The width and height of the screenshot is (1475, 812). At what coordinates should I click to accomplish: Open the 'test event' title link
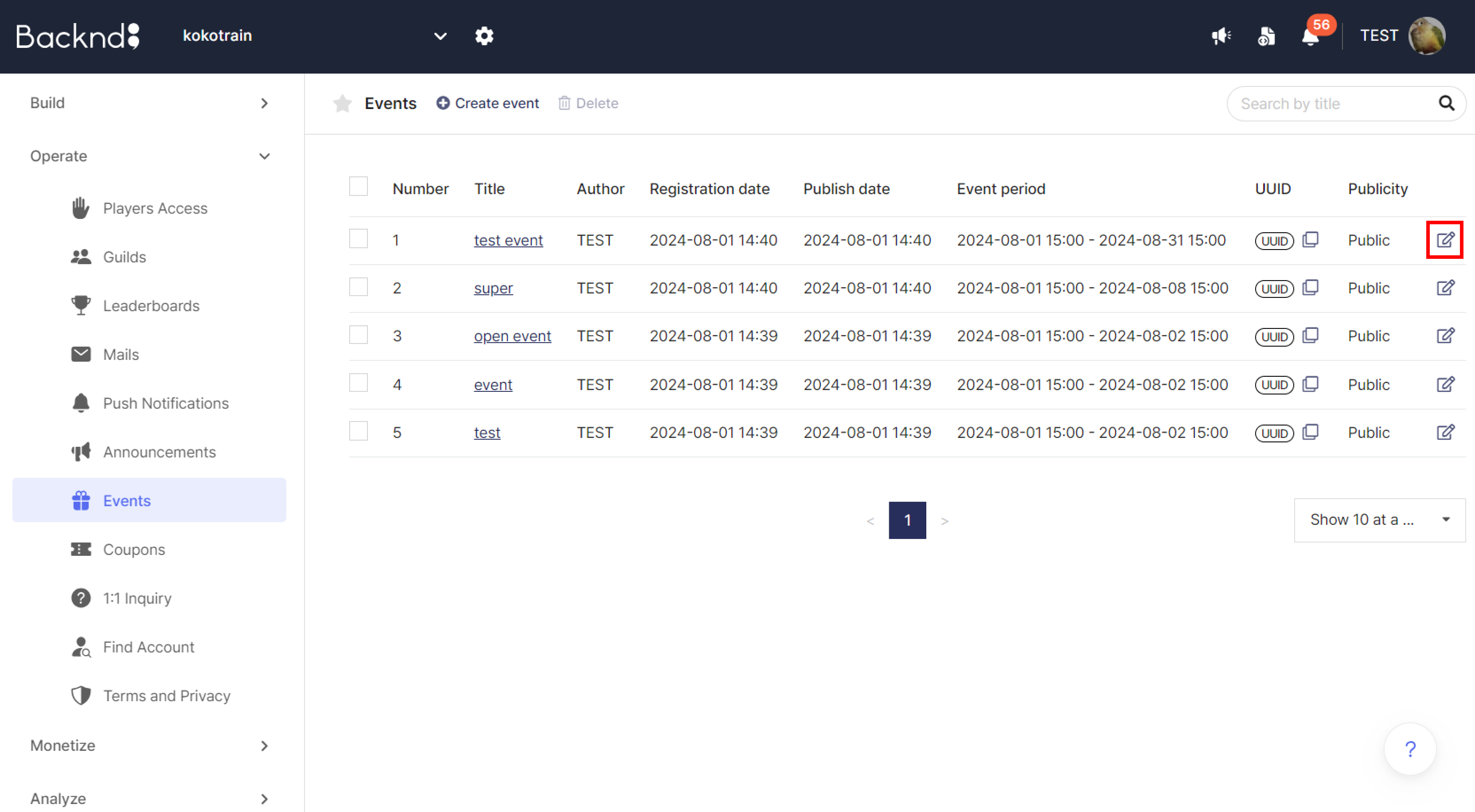(x=508, y=240)
